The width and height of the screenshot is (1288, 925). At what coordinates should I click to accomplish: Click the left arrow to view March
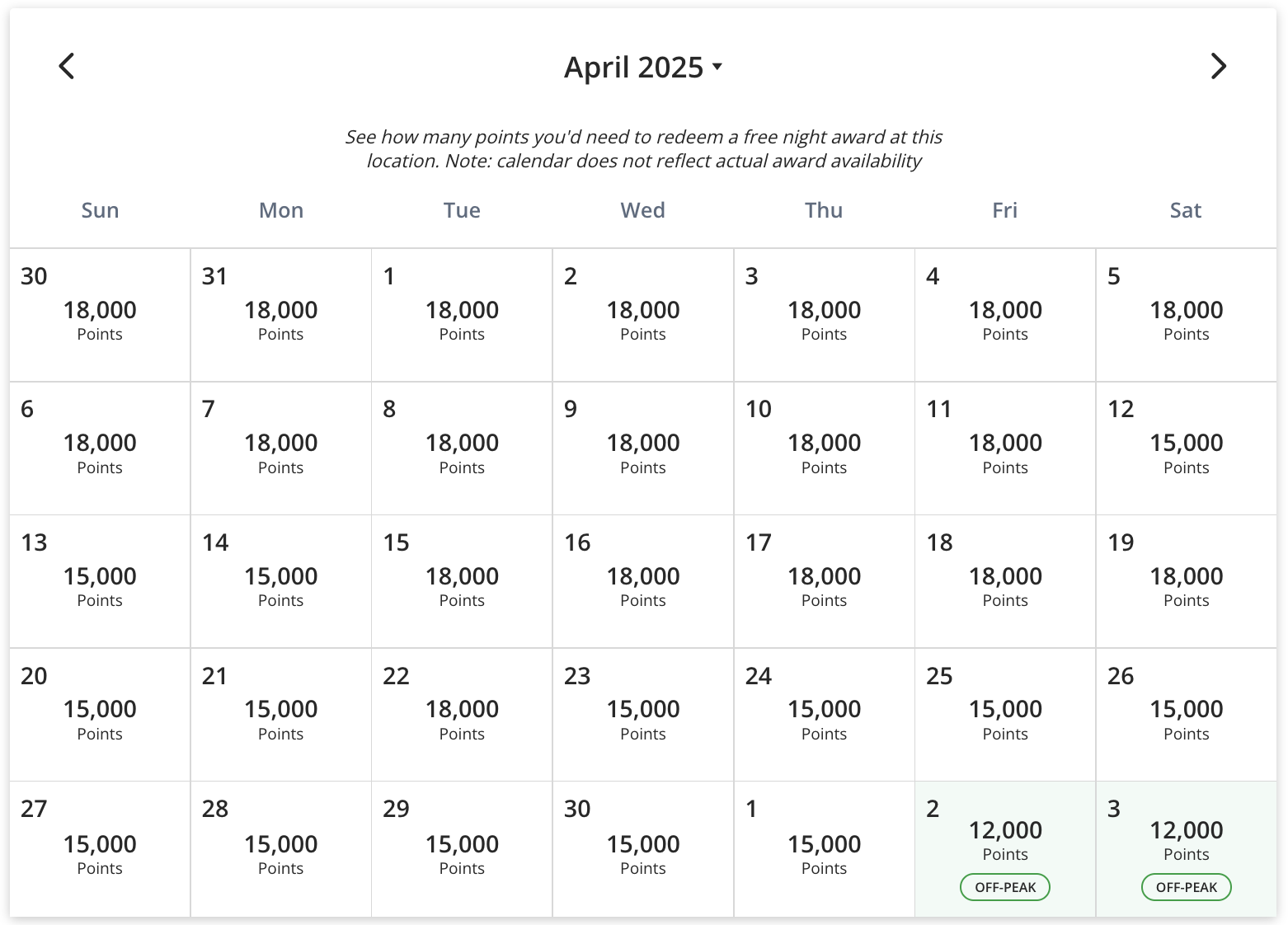pyautogui.click(x=66, y=66)
